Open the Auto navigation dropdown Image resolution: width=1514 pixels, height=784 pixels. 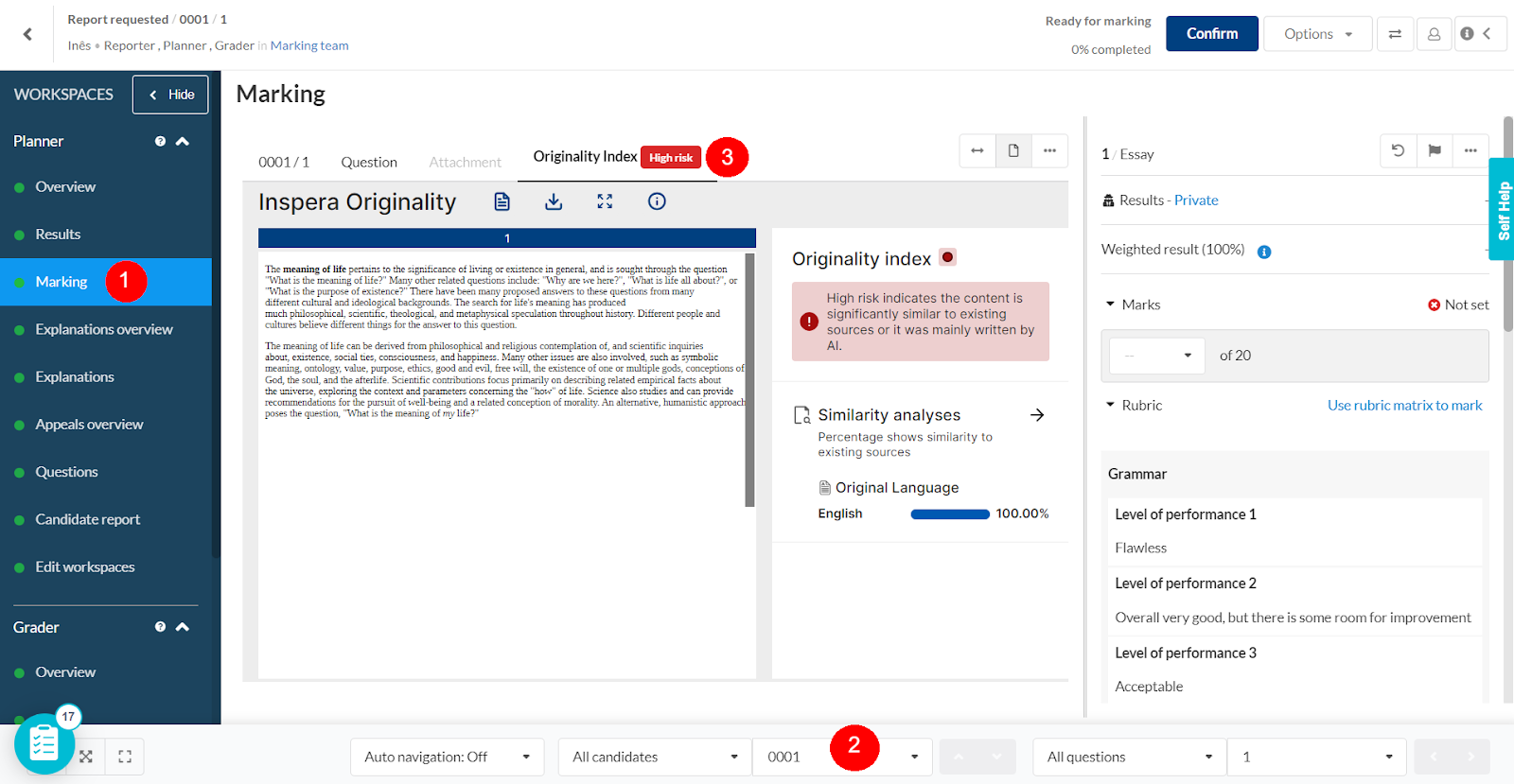pos(447,757)
